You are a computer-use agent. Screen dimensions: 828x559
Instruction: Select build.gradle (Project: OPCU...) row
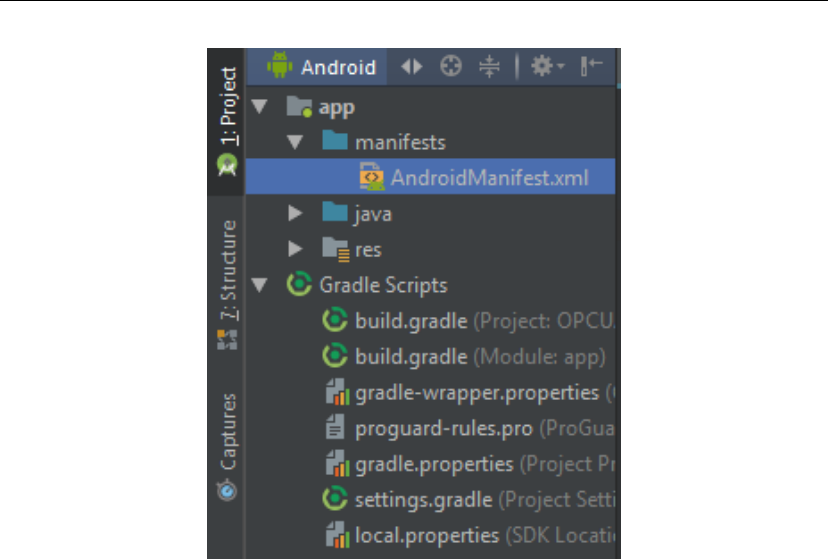tap(430, 320)
